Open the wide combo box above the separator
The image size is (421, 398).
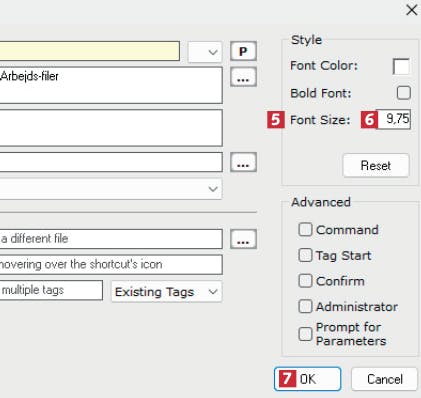[x=111, y=189]
